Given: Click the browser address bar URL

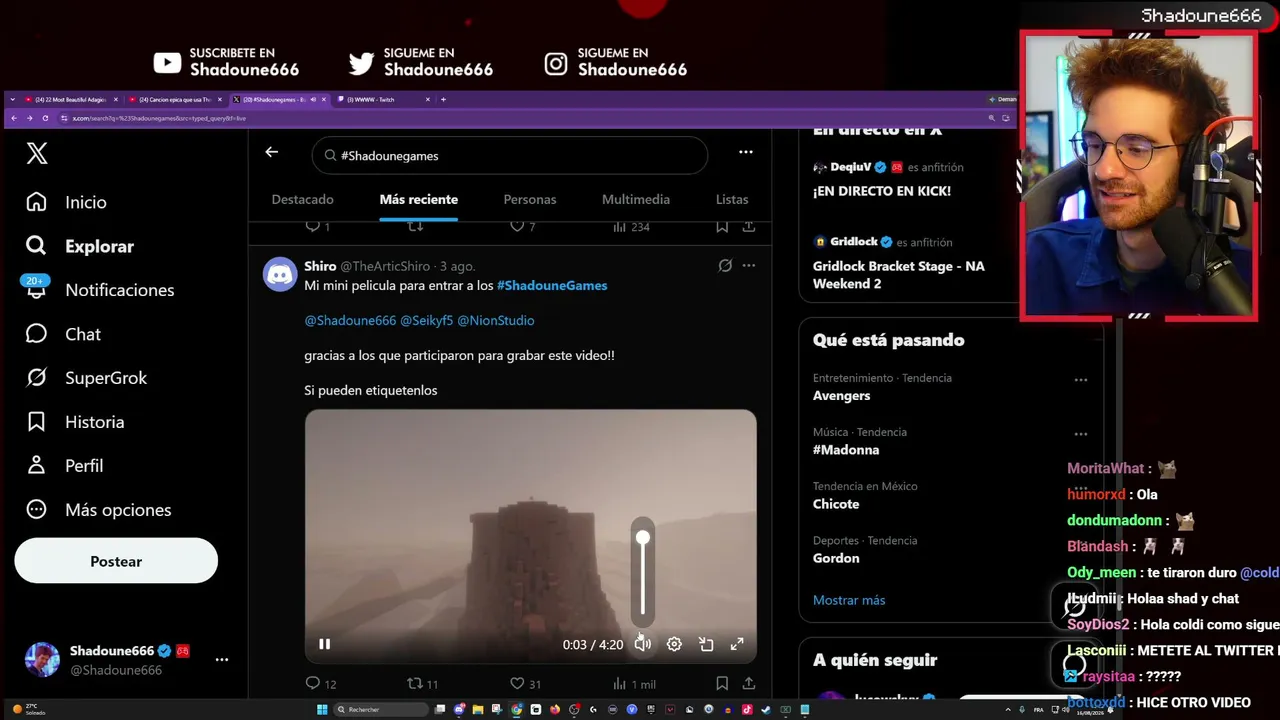Looking at the screenshot, I should pos(159,118).
